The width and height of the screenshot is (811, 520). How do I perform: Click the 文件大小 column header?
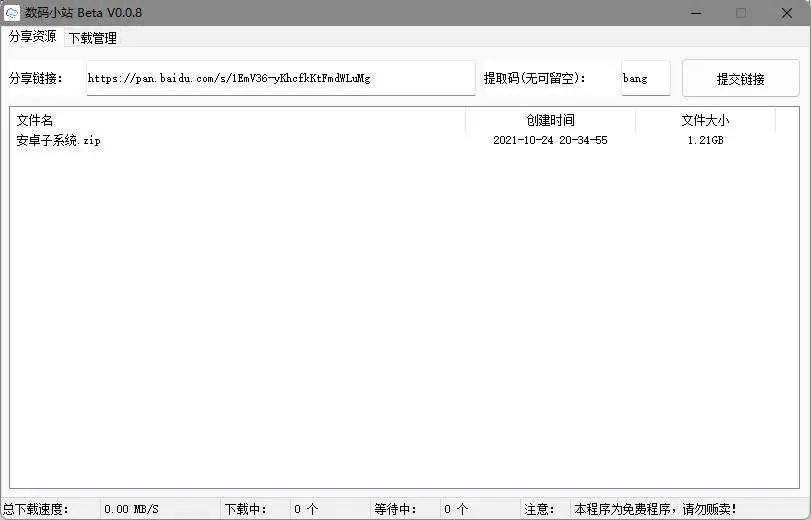(x=705, y=120)
